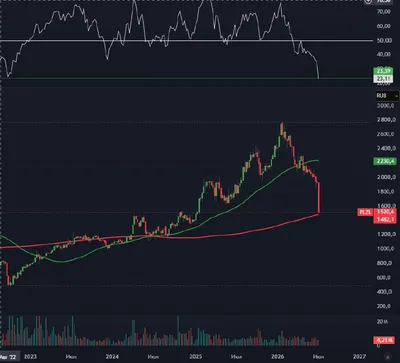The width and height of the screenshot is (400, 363).
Task: Click the auto-scale button at bottom right
Action: (387, 356)
